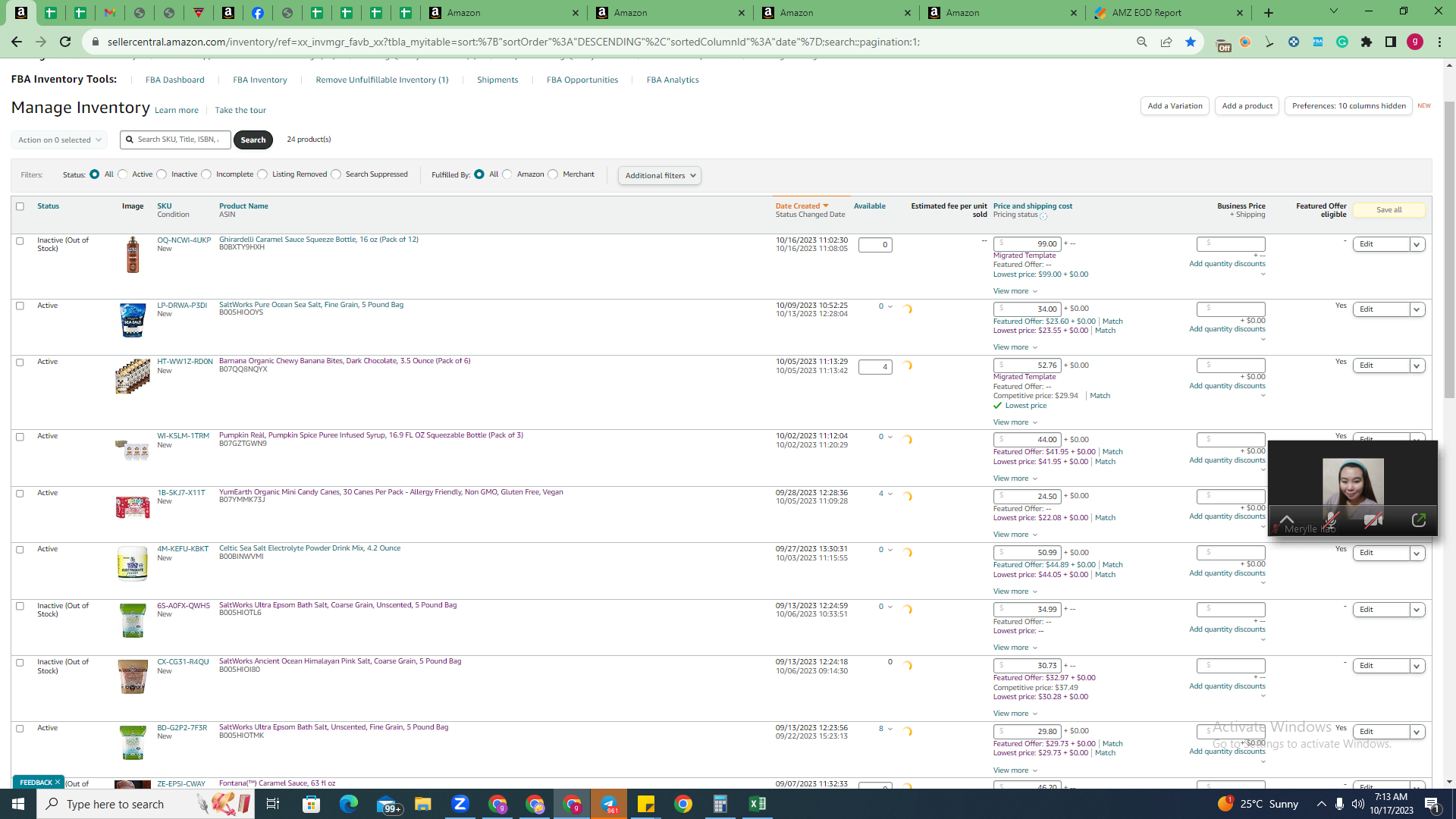
Task: Open Edit dropdown arrow for Celtic Sea Salt row
Action: point(1417,554)
